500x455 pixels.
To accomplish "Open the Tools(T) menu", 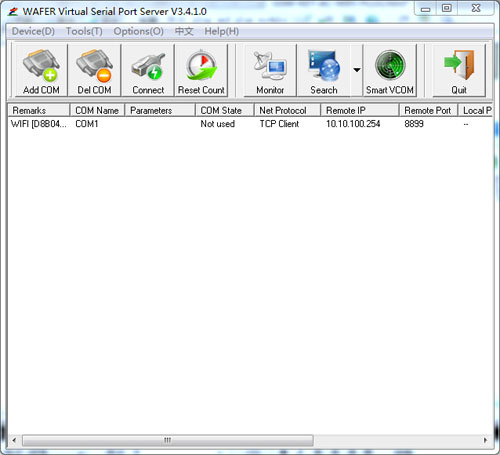I will [84, 31].
